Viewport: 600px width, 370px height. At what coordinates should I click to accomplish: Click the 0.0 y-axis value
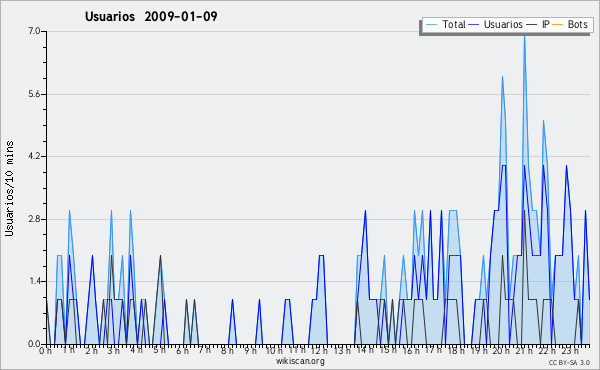(34, 344)
